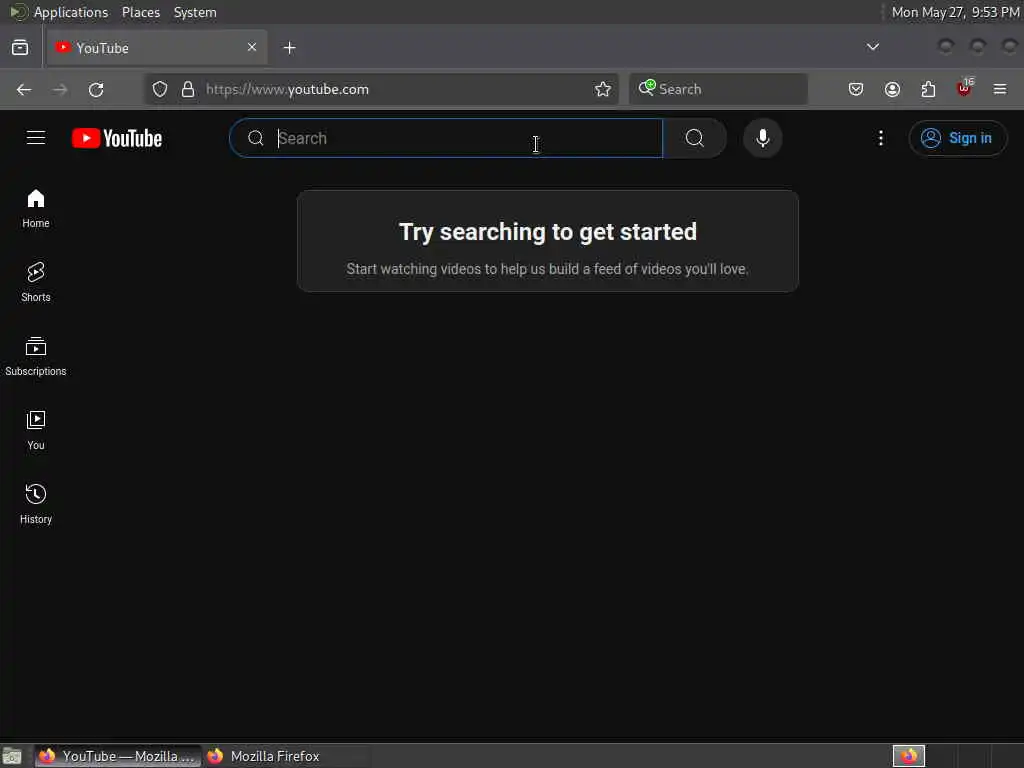
Task: Open the Firefox application menu
Action: pos(1000,89)
